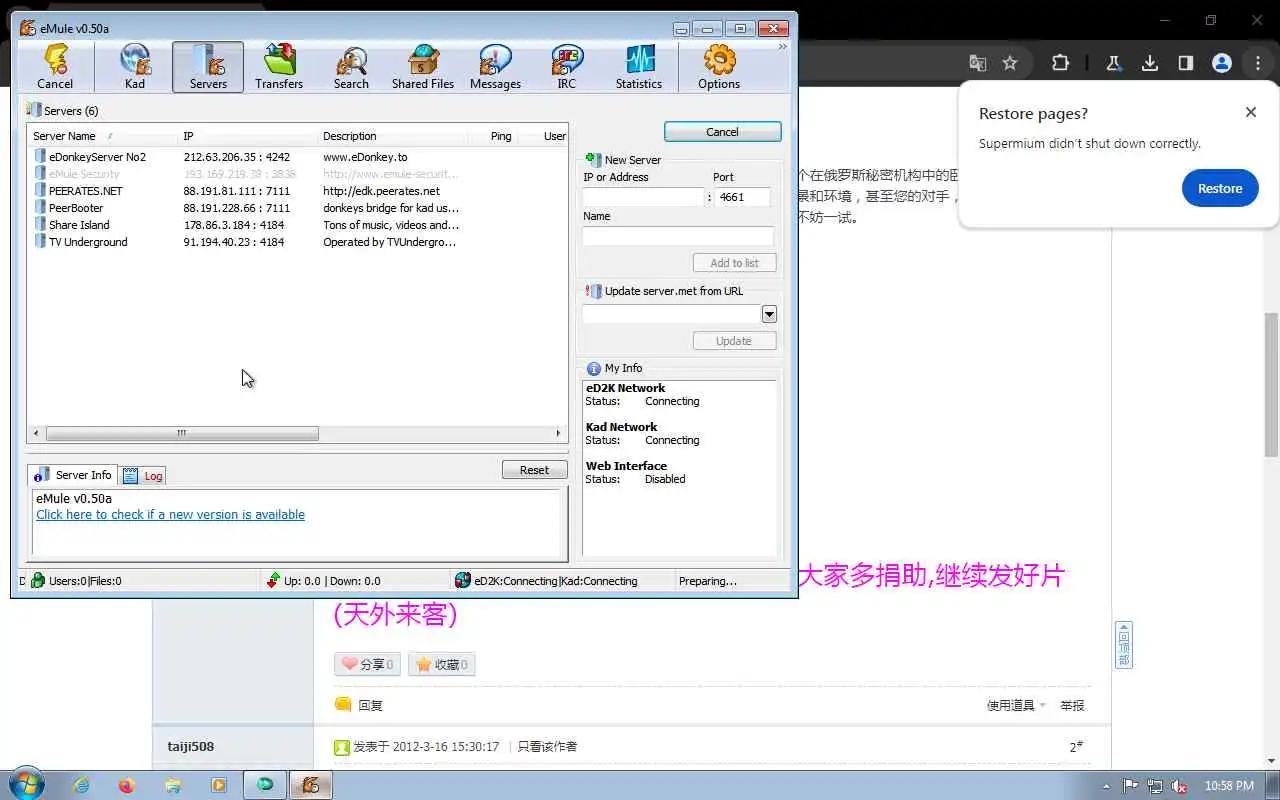Toggle the browser side panel icon
Viewport: 1280px width, 800px height.
tap(1185, 63)
